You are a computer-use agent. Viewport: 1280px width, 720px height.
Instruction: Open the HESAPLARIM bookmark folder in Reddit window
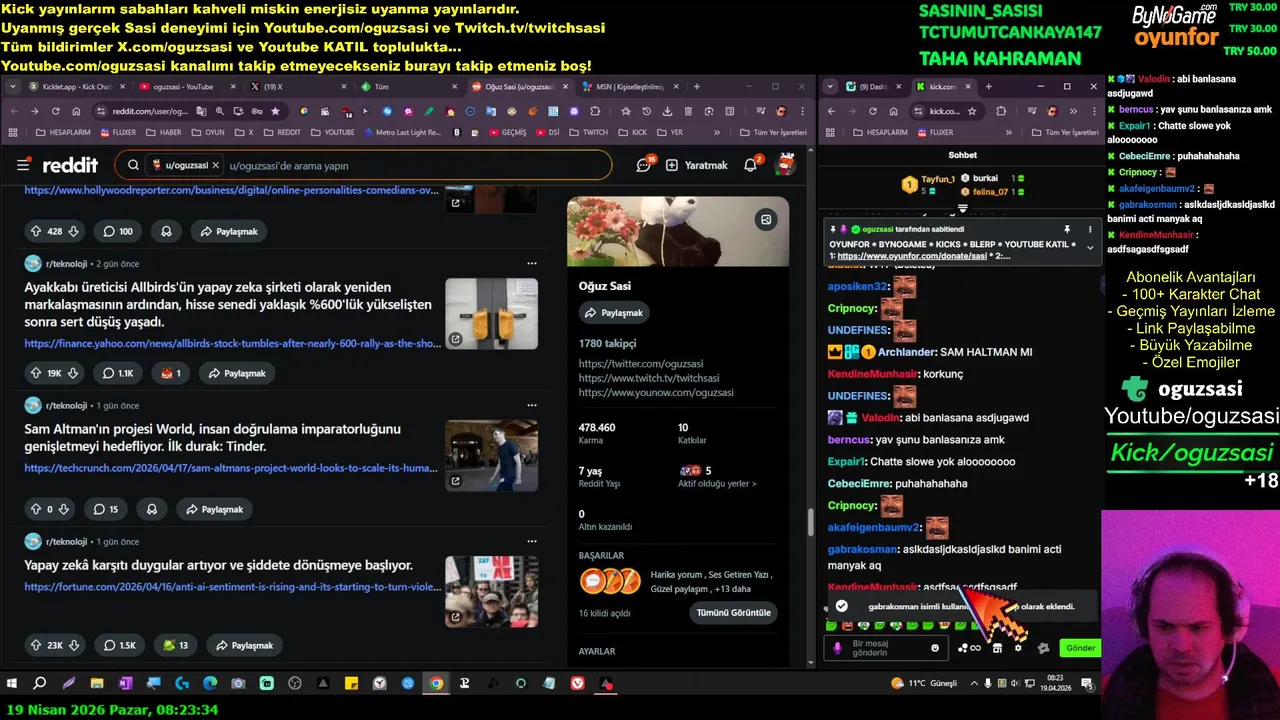tap(61, 132)
